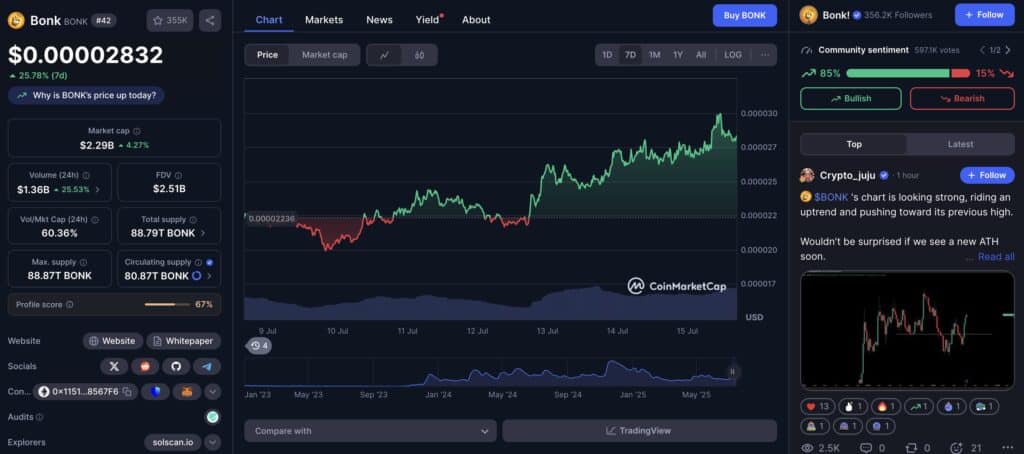Viewport: 1024px width, 454px height.
Task: Click the share icon beside the watchlist star
Action: (x=210, y=20)
